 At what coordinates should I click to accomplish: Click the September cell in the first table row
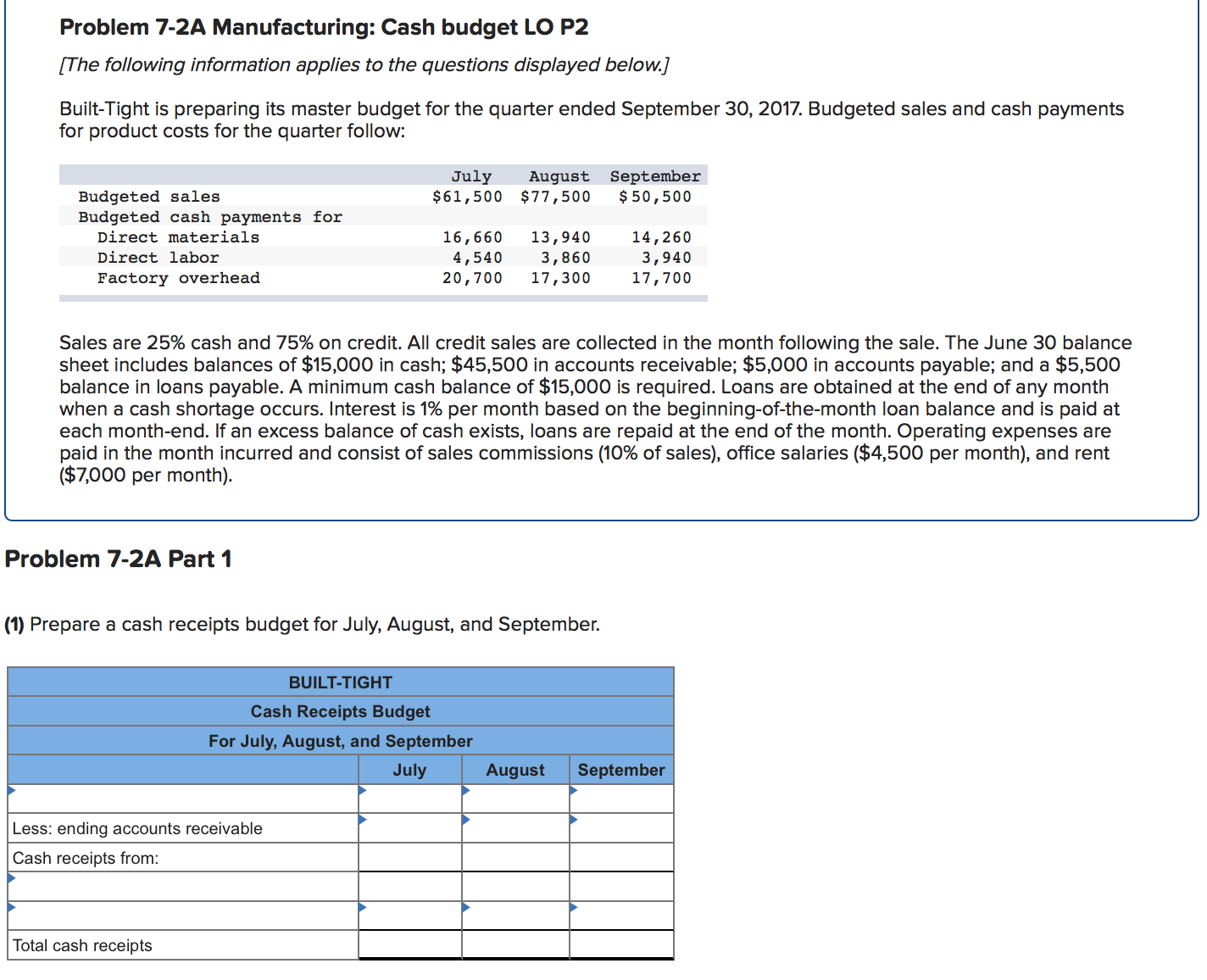click(x=621, y=799)
